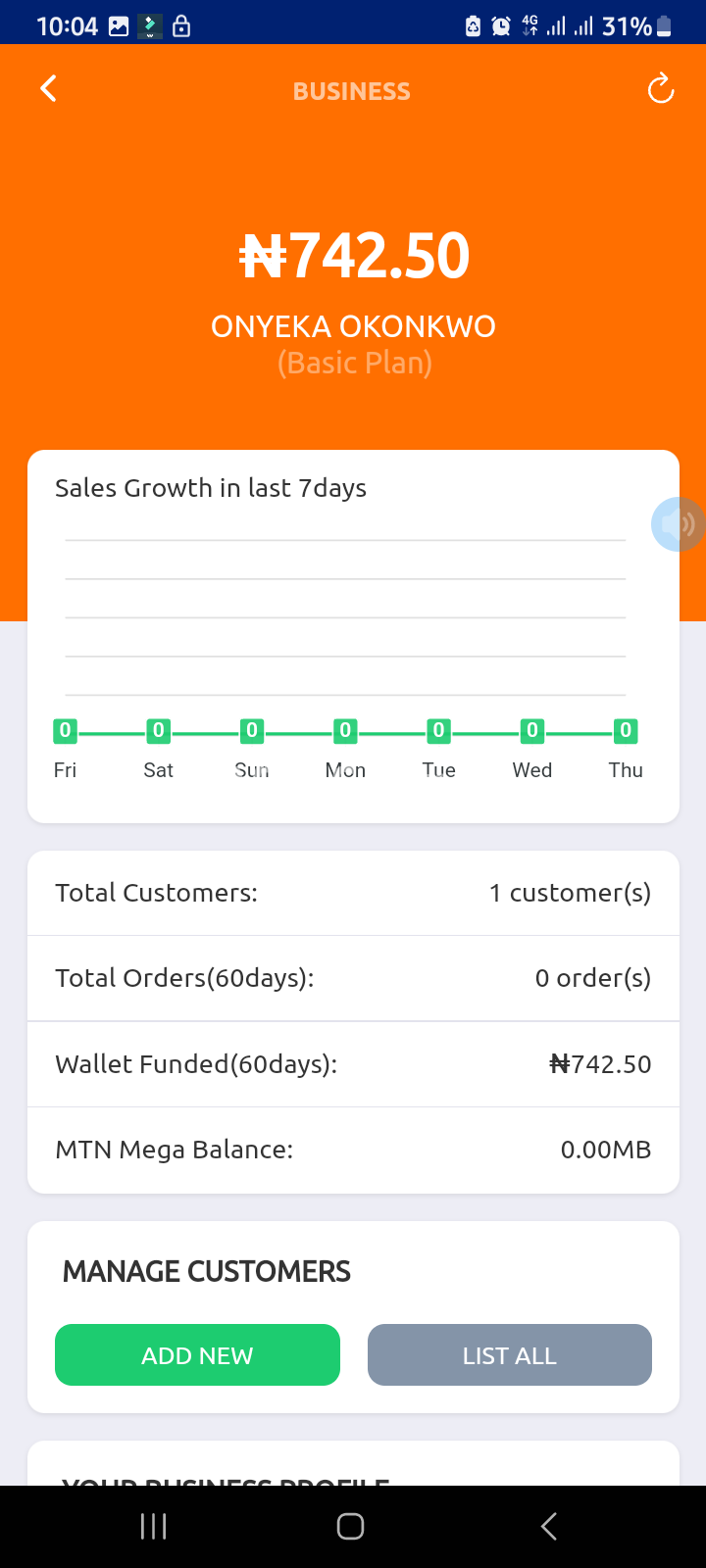Select the Friday data point on the chart
706x1568 pixels.
65,730
